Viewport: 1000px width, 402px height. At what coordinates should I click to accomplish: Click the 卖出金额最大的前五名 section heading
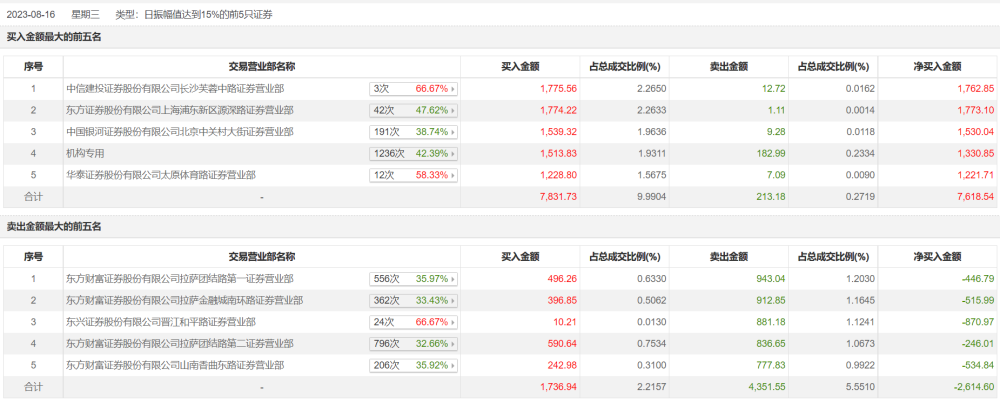[54, 227]
